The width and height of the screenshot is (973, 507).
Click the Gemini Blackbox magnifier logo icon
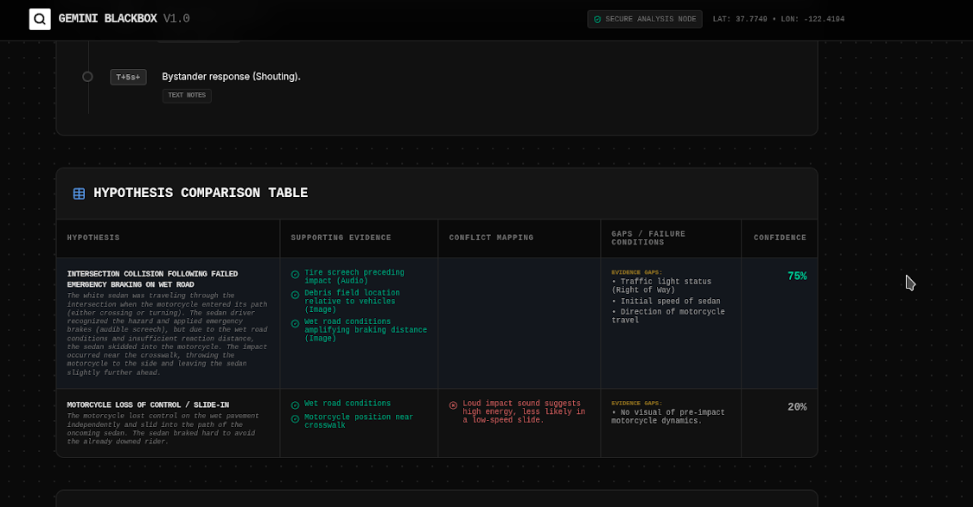[x=40, y=19]
